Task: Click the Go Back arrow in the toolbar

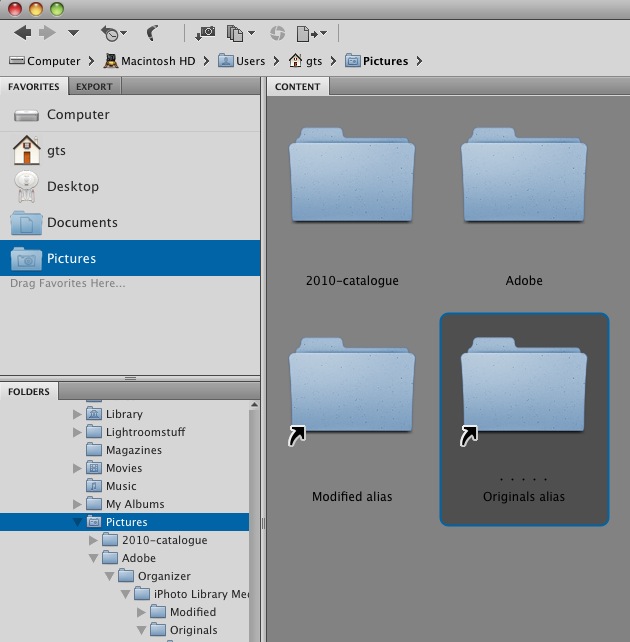Action: (22, 33)
